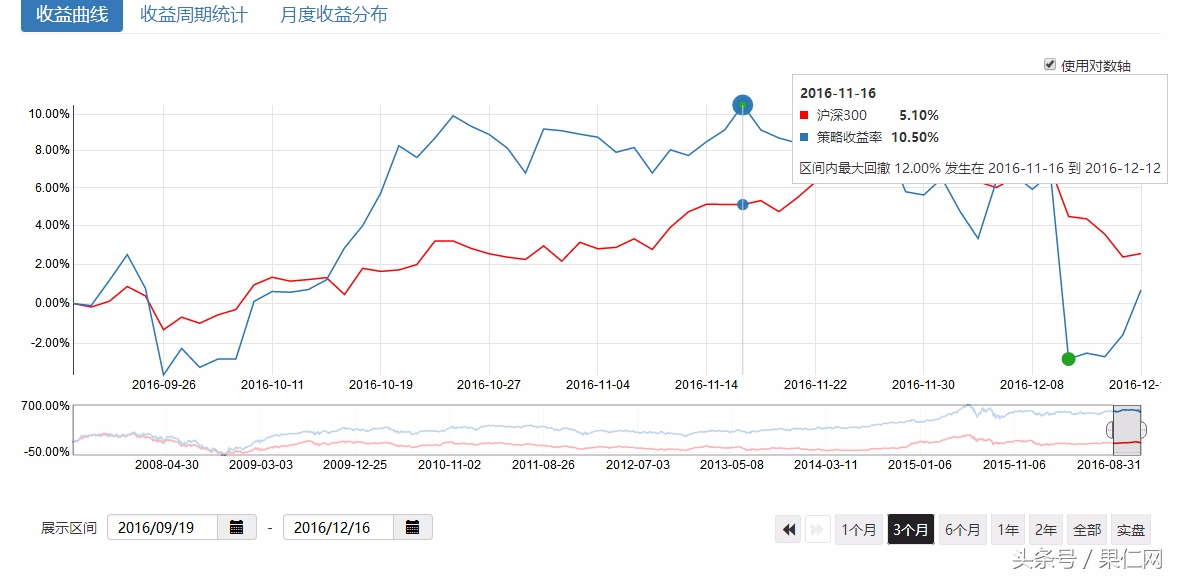Click the start date field 2016/09/19
The height and width of the screenshot is (578, 1177).
click(162, 527)
